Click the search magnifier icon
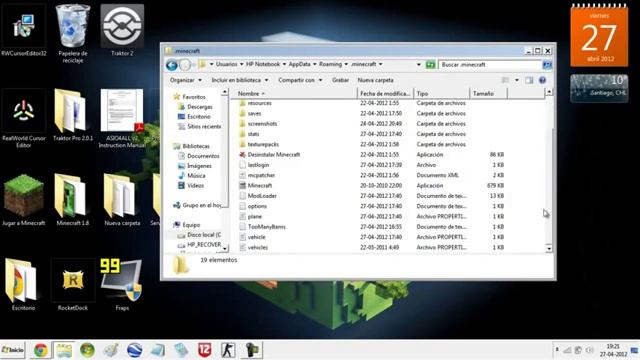The height and width of the screenshot is (360, 640). [x=547, y=64]
